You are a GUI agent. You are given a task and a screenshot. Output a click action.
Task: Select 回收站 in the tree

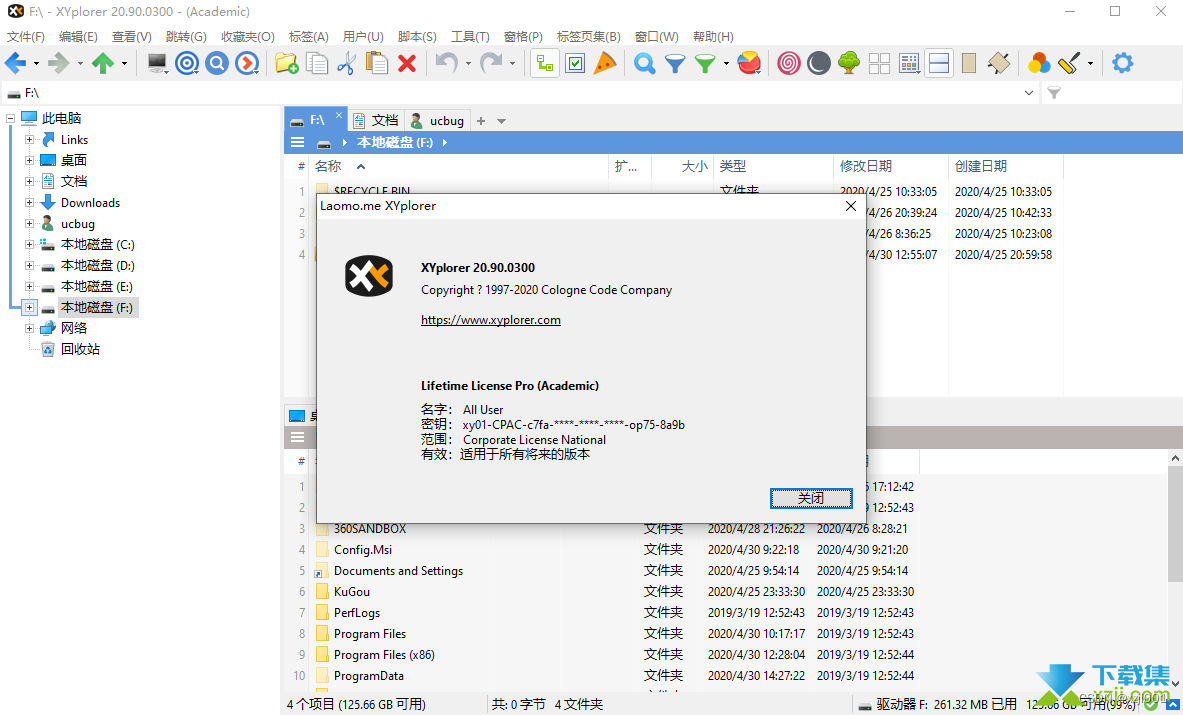[x=80, y=349]
